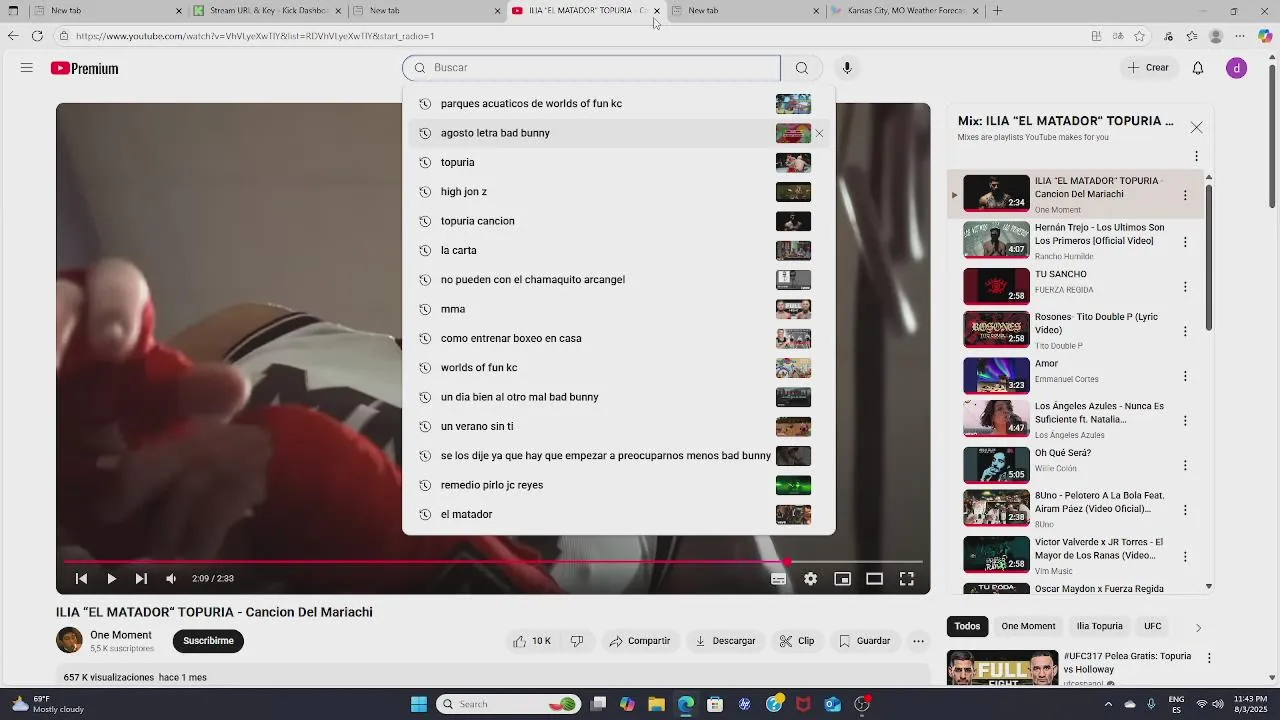Mute the video volume speaker icon
The image size is (1280, 720).
pyautogui.click(x=171, y=579)
